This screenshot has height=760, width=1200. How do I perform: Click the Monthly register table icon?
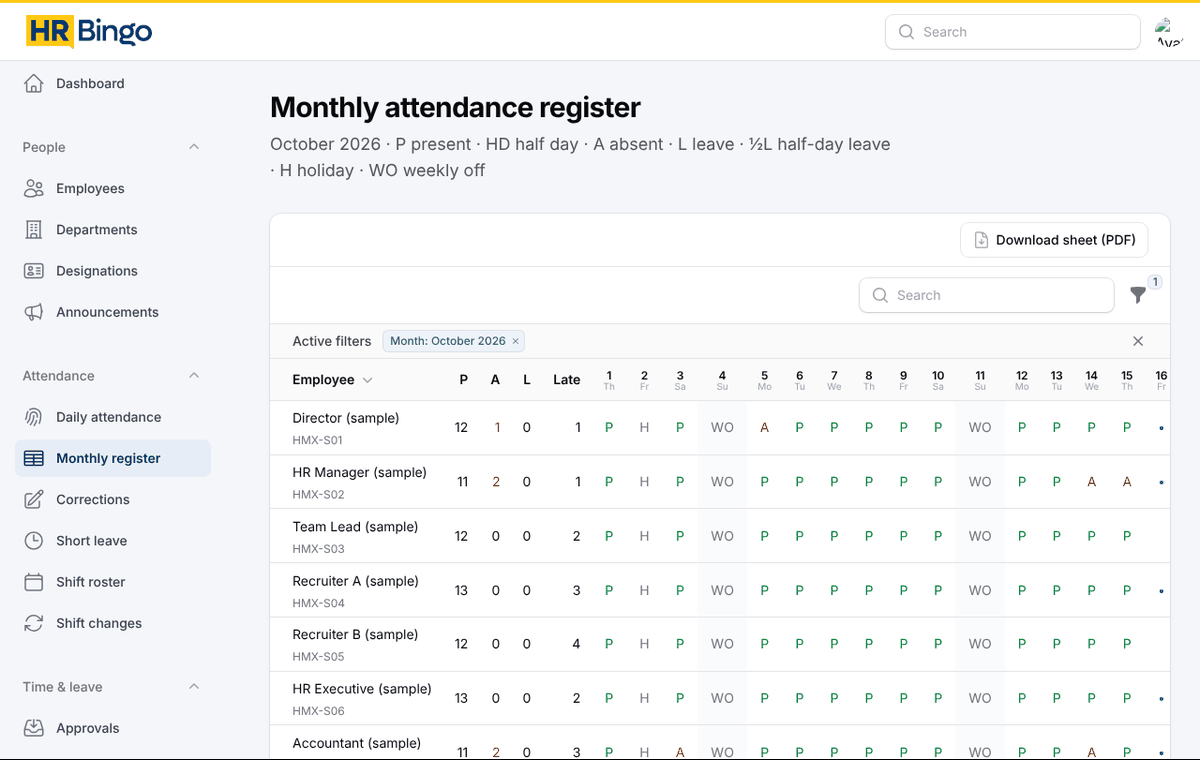[34, 458]
